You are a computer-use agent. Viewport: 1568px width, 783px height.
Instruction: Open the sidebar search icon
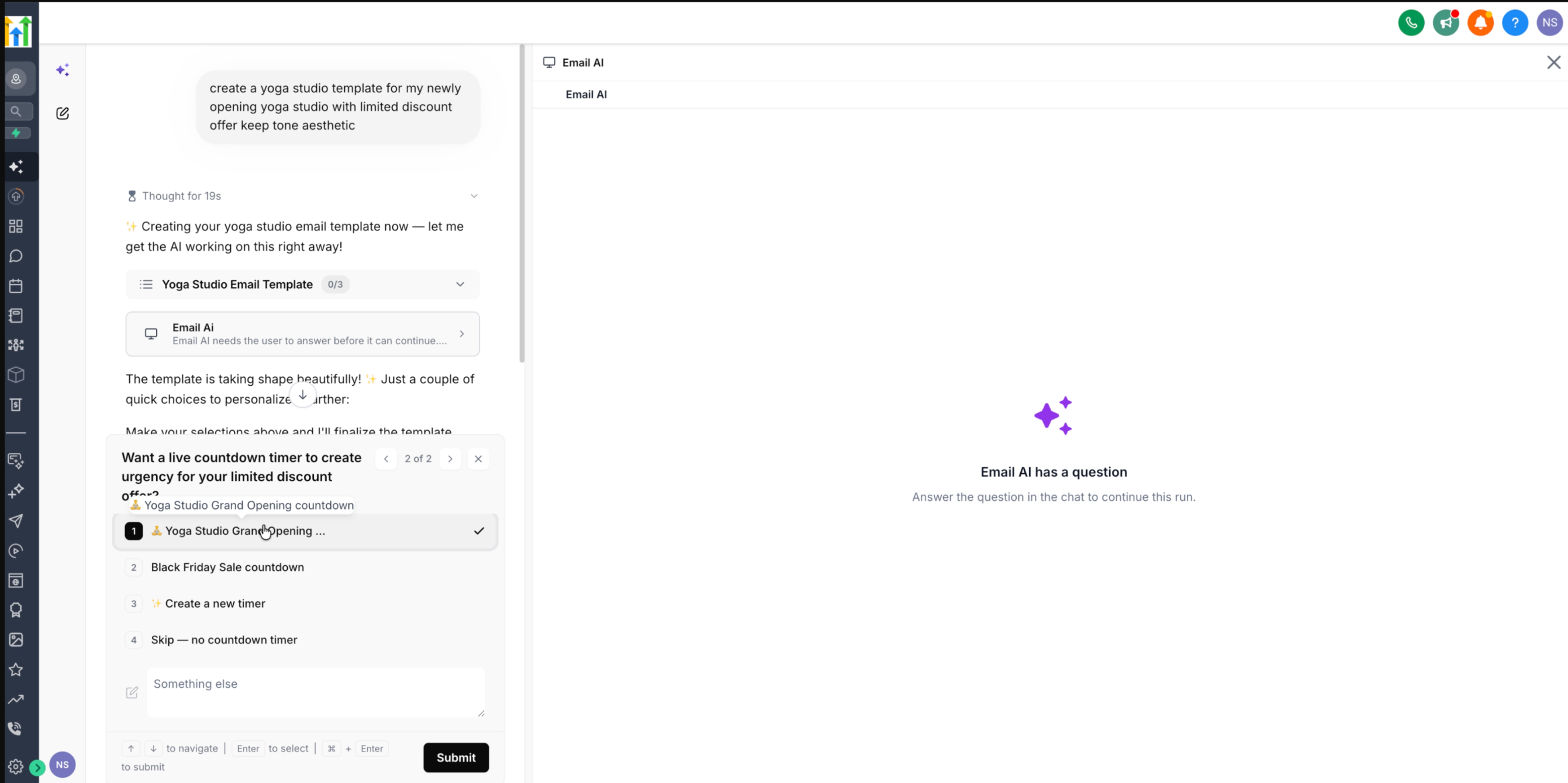click(16, 112)
